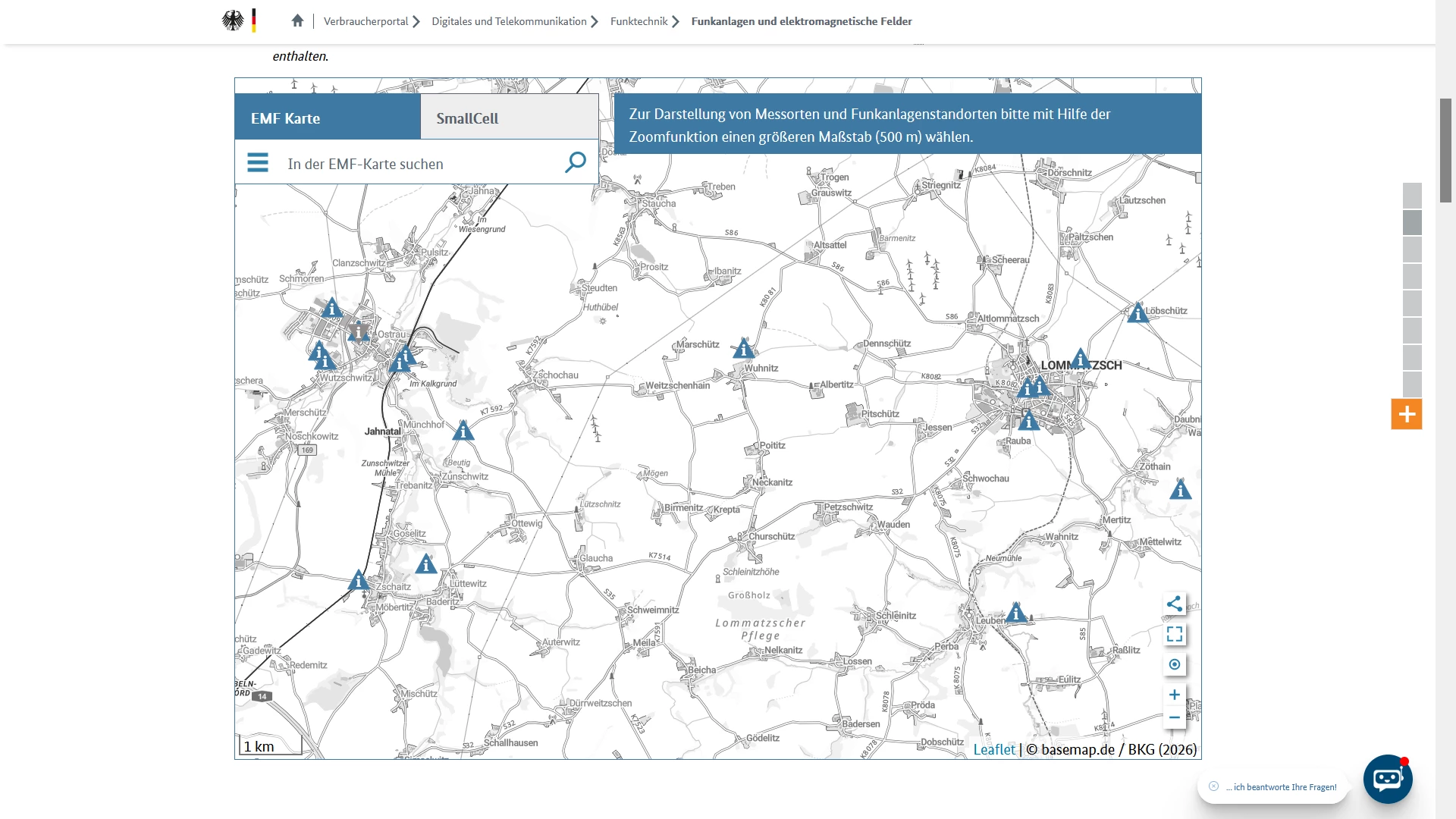
Task: Focus the EMF-Karte search field
Action: pos(421,164)
